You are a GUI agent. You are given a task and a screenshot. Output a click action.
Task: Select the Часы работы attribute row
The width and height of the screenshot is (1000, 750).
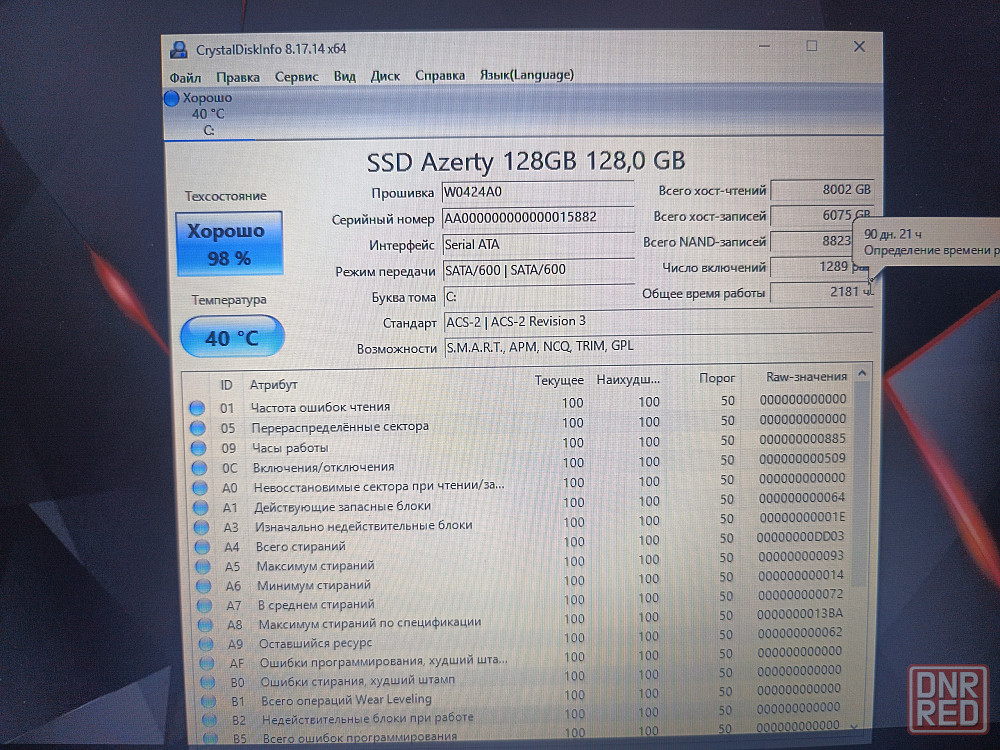click(x=520, y=444)
